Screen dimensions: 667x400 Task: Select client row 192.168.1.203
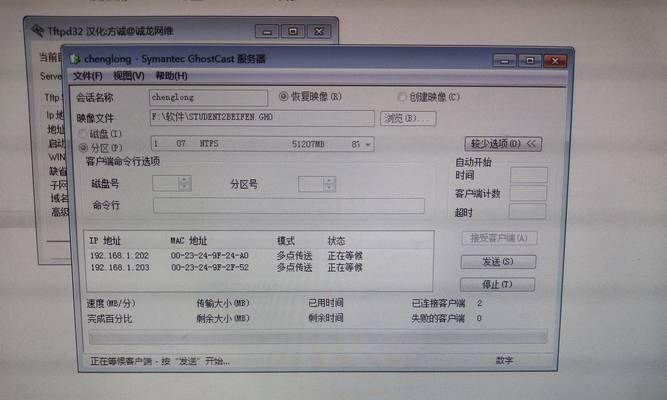[226, 267]
